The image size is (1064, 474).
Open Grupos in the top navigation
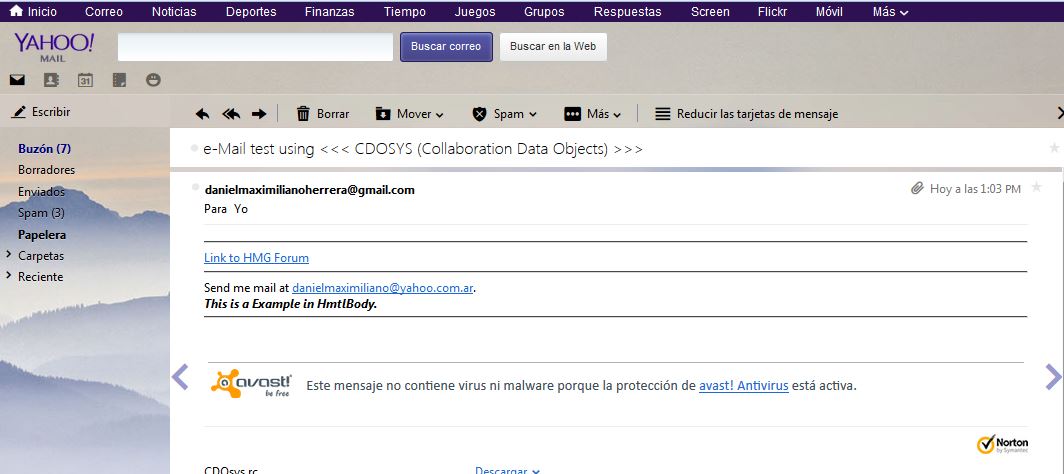click(544, 12)
